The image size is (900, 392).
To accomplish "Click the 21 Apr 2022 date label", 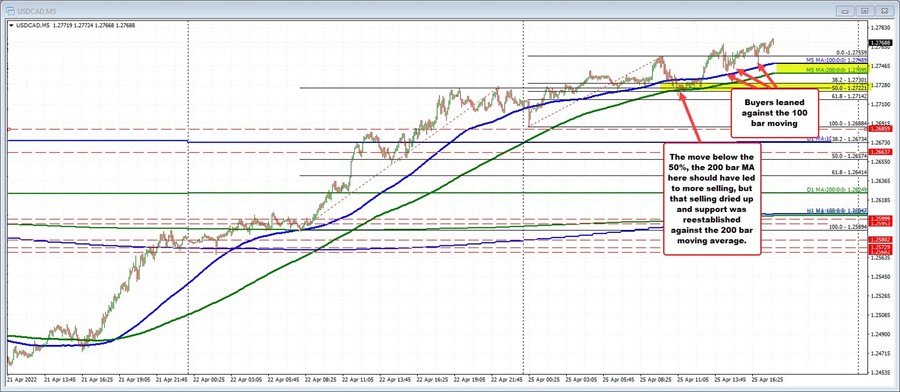I will pos(21,380).
